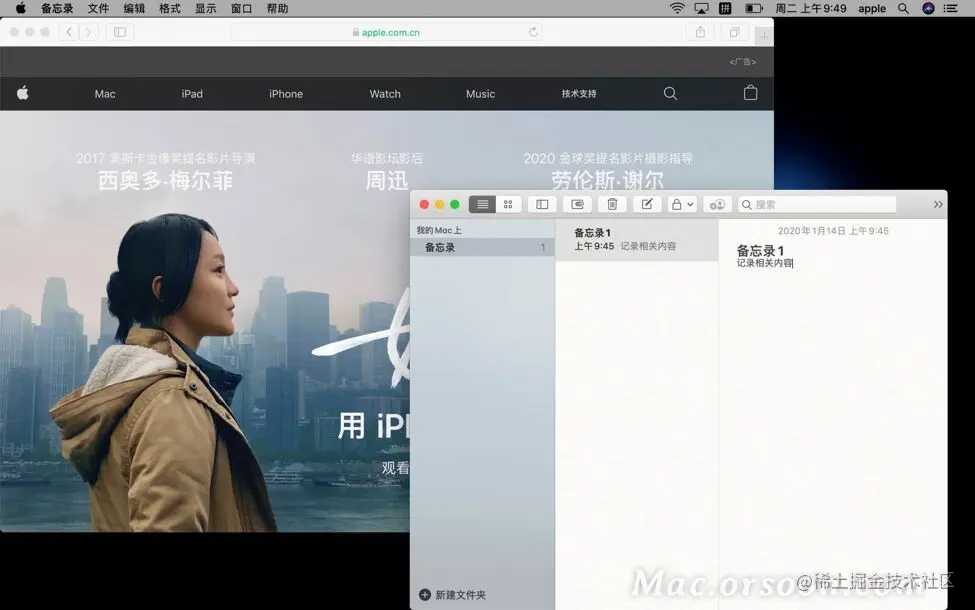Click the apple user name in menu bar
The width and height of the screenshot is (975, 610).
(872, 8)
